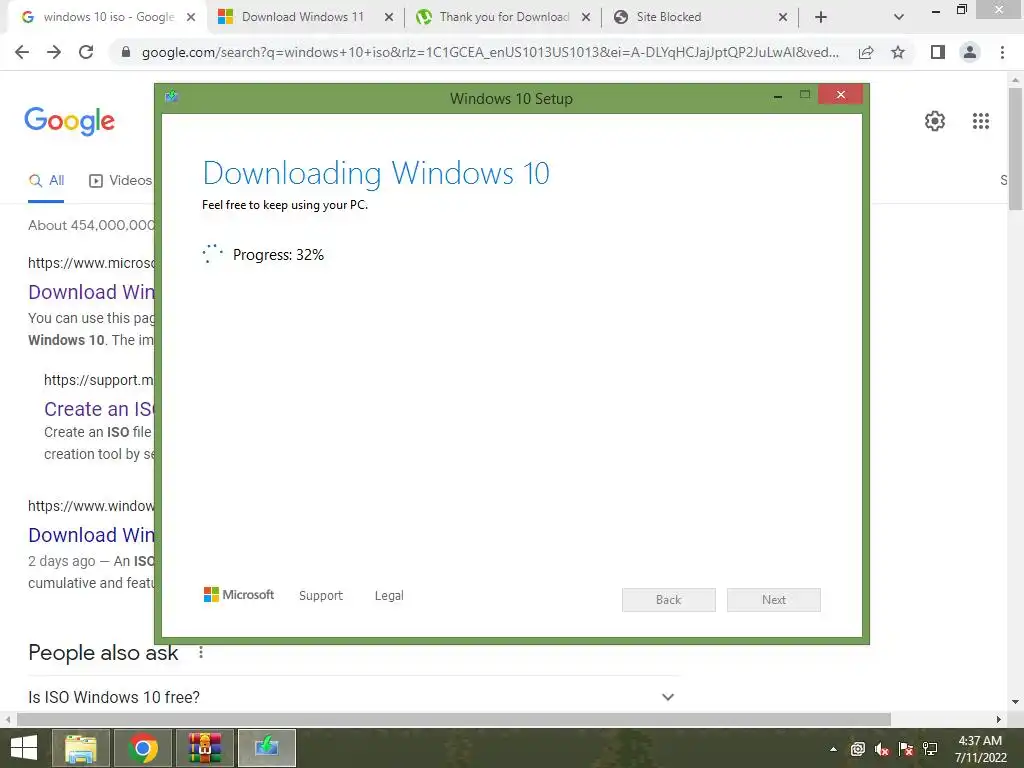
Task: Open People also ask options menu
Action: coord(201,652)
